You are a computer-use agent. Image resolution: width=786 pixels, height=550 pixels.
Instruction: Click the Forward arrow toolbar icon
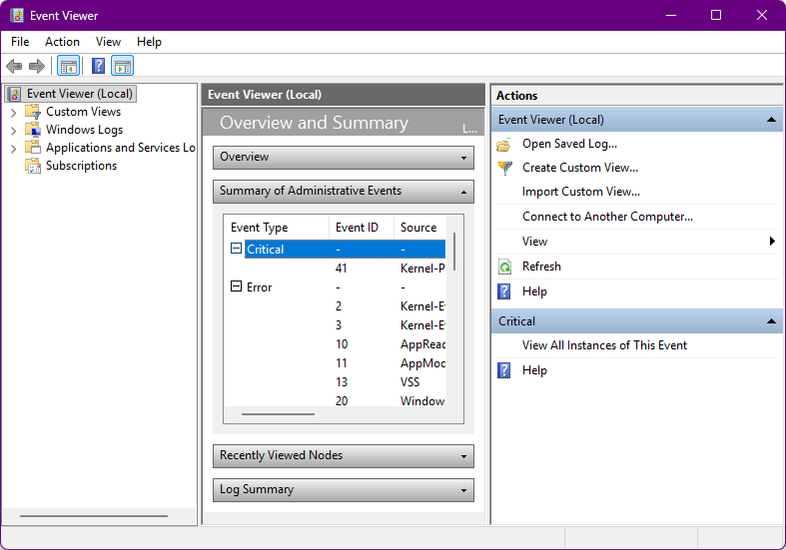[37, 66]
